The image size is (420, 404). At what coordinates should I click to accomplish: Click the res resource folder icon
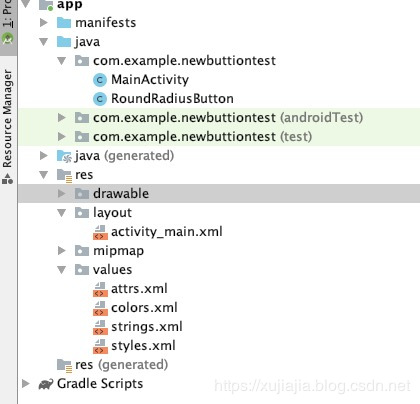tap(65, 176)
